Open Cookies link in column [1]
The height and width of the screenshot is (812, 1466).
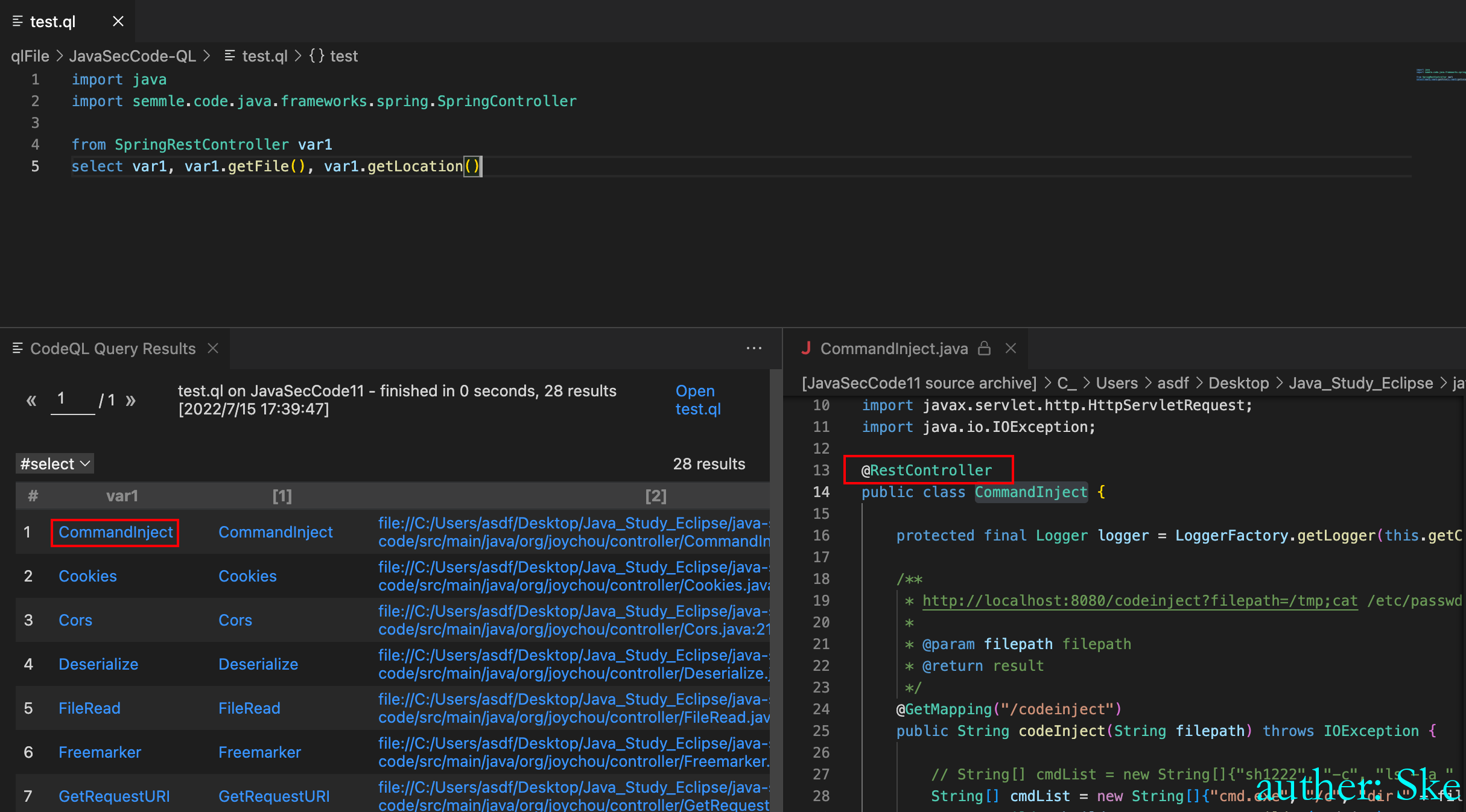(x=247, y=576)
